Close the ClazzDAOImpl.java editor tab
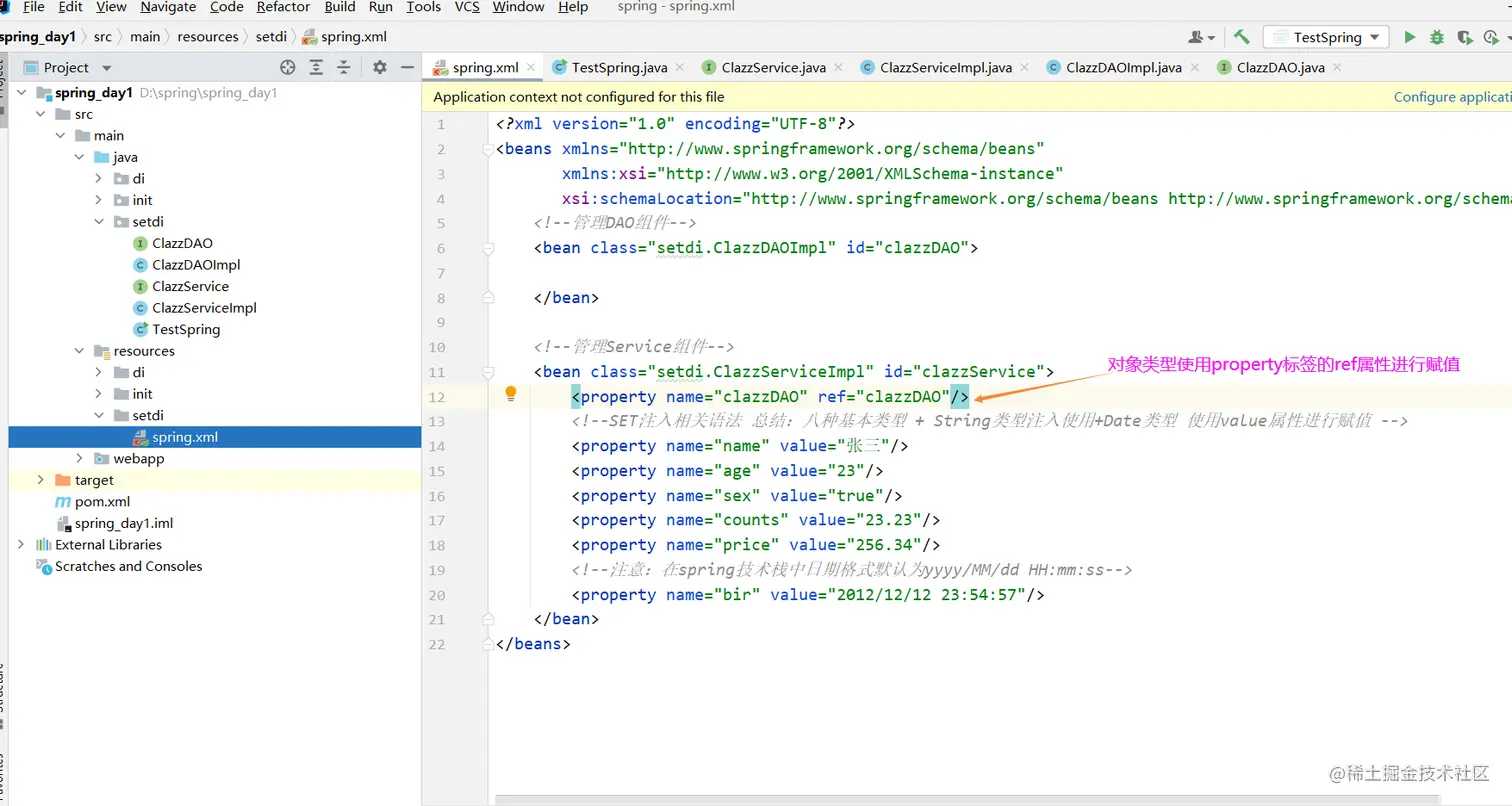The height and width of the screenshot is (806, 1512). tap(1194, 67)
